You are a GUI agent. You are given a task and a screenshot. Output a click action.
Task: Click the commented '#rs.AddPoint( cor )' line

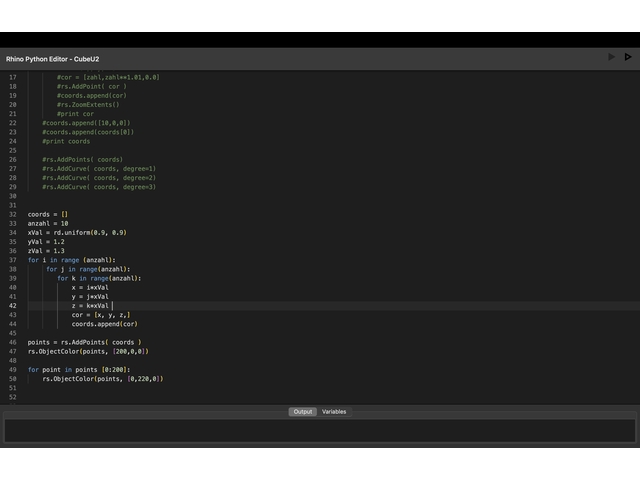[x=92, y=87]
